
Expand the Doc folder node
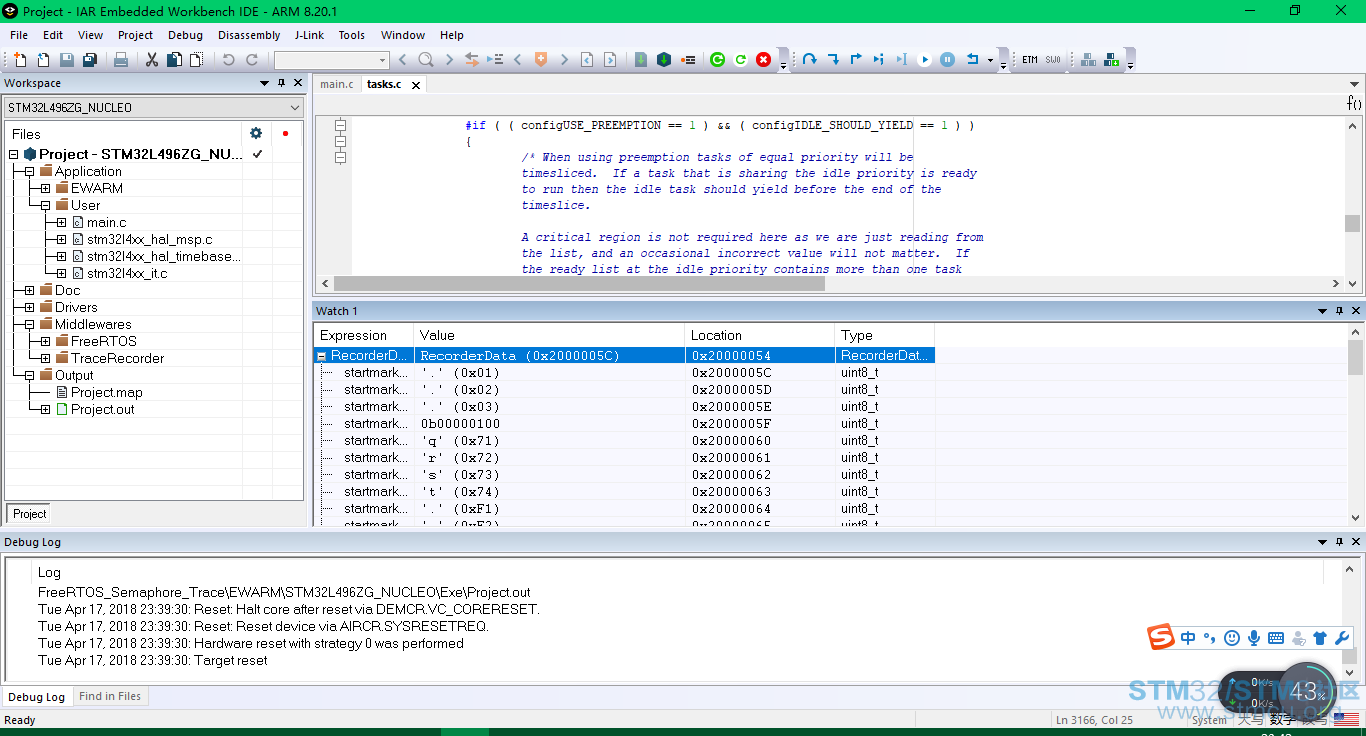29,290
